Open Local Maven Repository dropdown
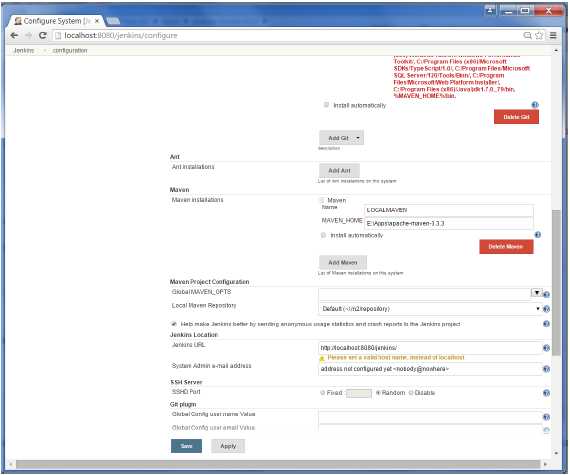This screenshot has height=475, width=570. coord(430,309)
